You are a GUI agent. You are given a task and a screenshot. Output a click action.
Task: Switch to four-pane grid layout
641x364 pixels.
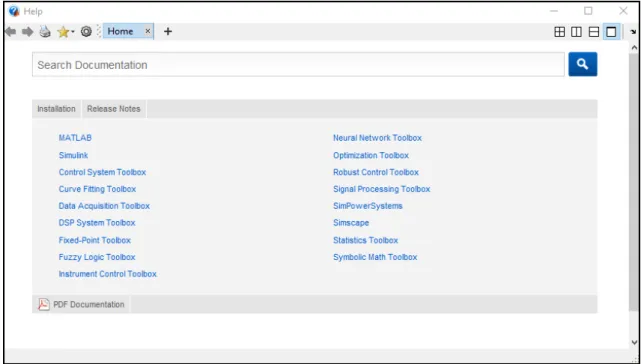click(559, 32)
